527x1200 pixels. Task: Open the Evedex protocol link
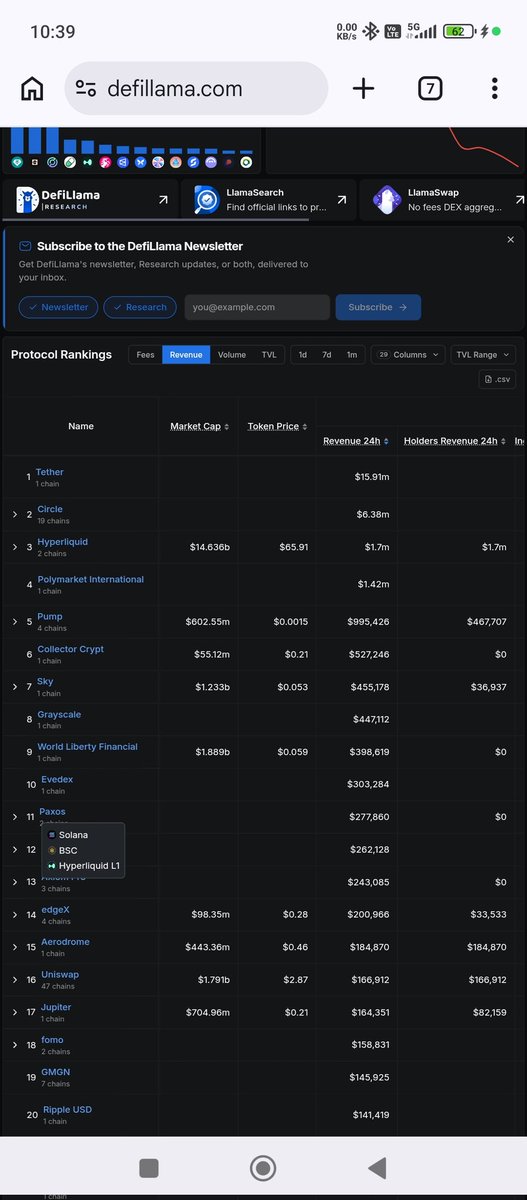coord(57,779)
